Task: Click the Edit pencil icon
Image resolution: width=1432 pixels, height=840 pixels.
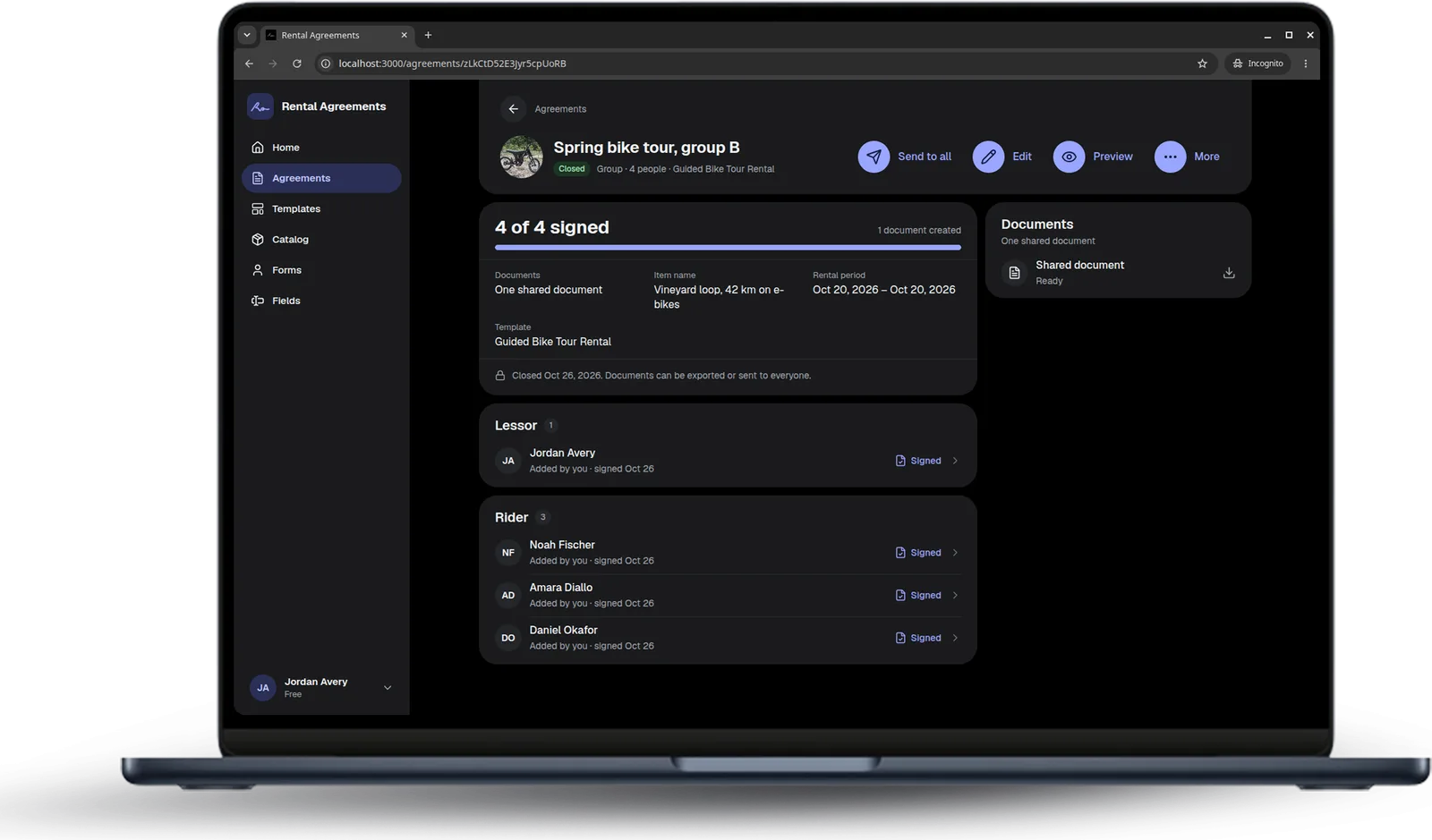Action: pos(988,157)
